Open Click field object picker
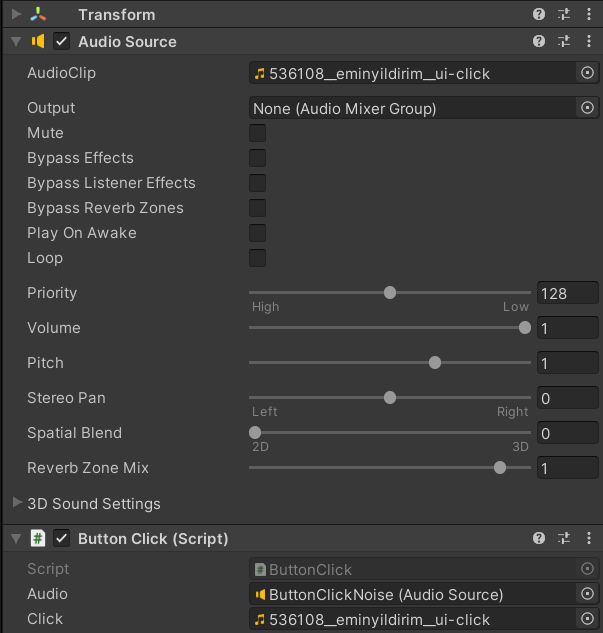This screenshot has width=603, height=633. (x=587, y=620)
